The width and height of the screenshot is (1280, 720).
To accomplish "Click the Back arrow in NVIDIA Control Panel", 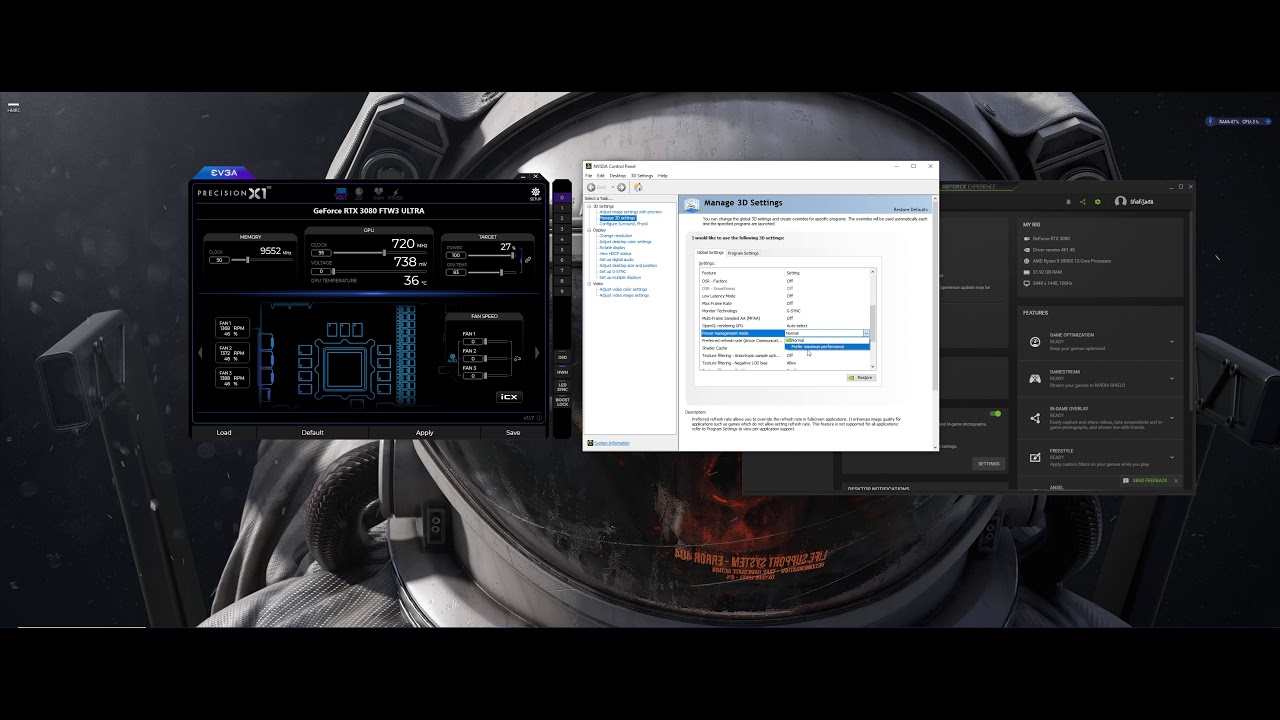I will [x=591, y=187].
